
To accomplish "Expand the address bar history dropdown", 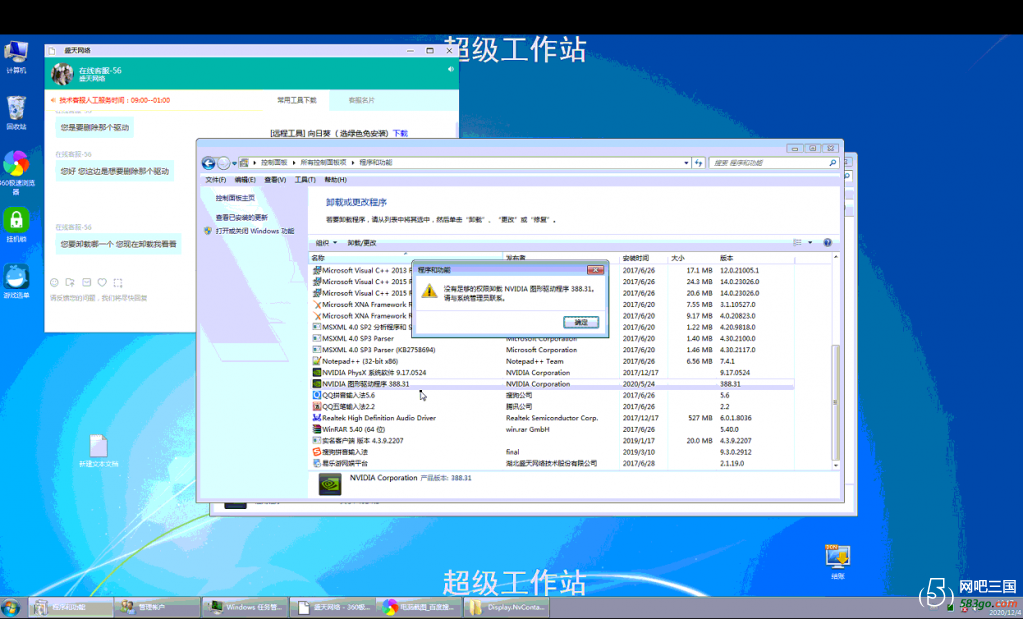I will point(686,162).
